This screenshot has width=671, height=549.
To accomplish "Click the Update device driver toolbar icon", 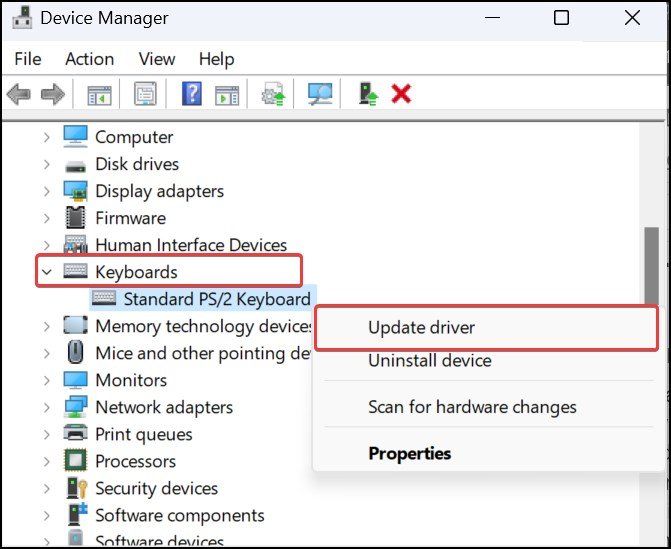I will 272,94.
